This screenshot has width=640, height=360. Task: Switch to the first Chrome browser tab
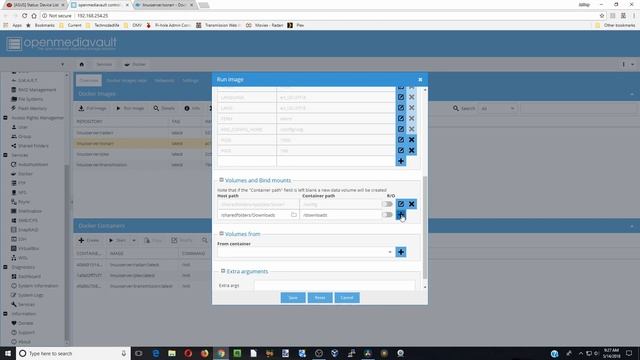pos(36,5)
